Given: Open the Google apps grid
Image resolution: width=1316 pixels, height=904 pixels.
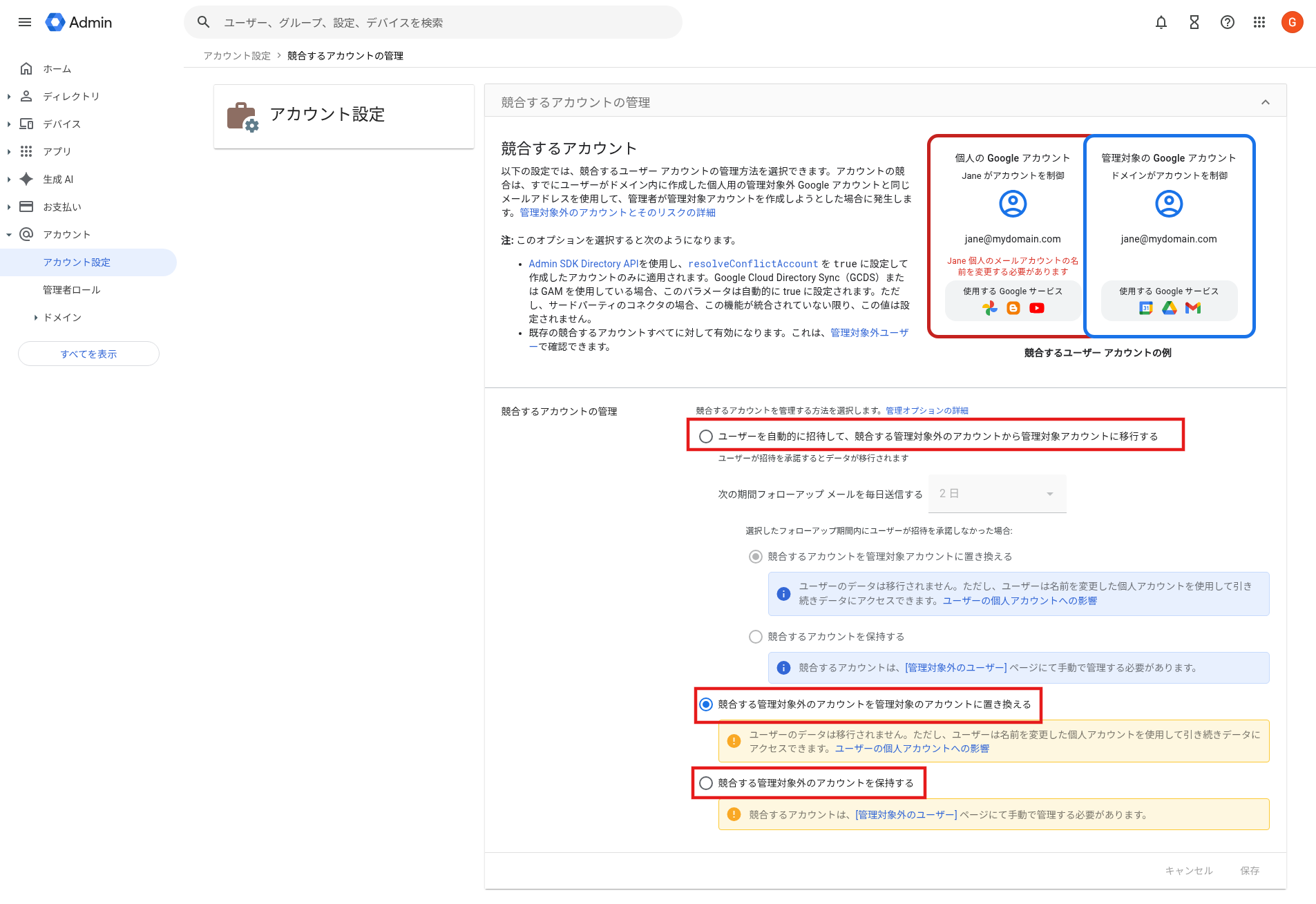Looking at the screenshot, I should pyautogui.click(x=1259, y=22).
